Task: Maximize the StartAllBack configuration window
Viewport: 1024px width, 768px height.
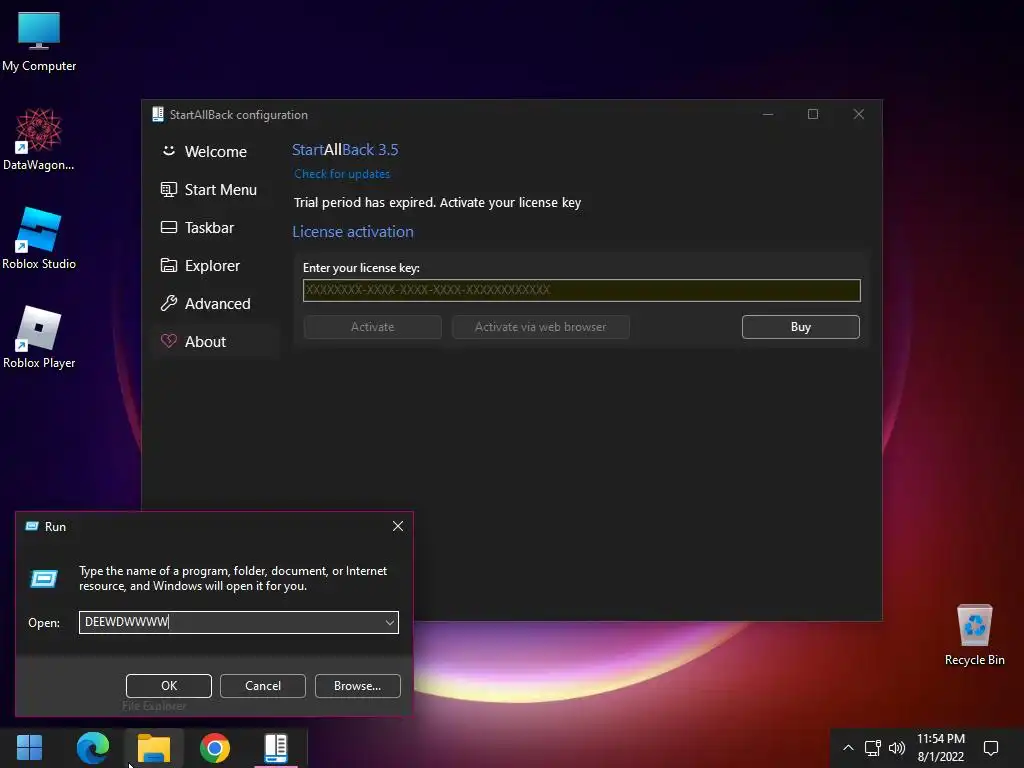Action: tap(813, 114)
